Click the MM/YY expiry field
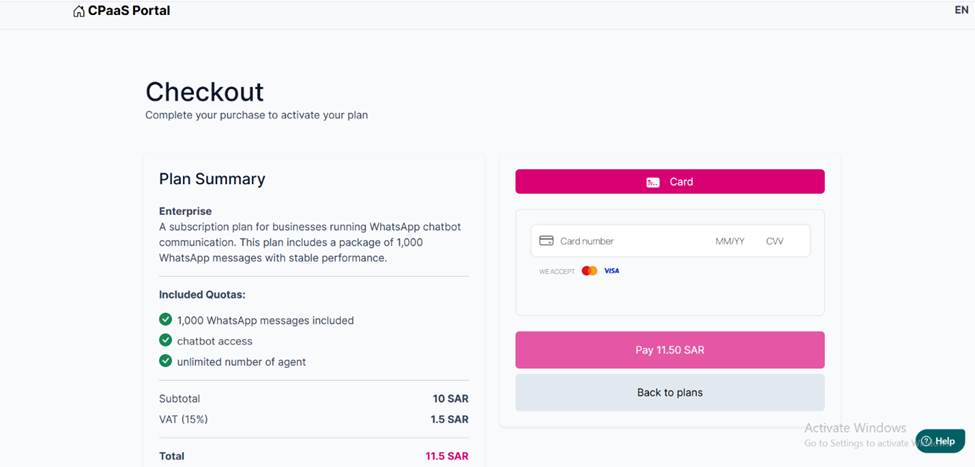 click(x=730, y=241)
